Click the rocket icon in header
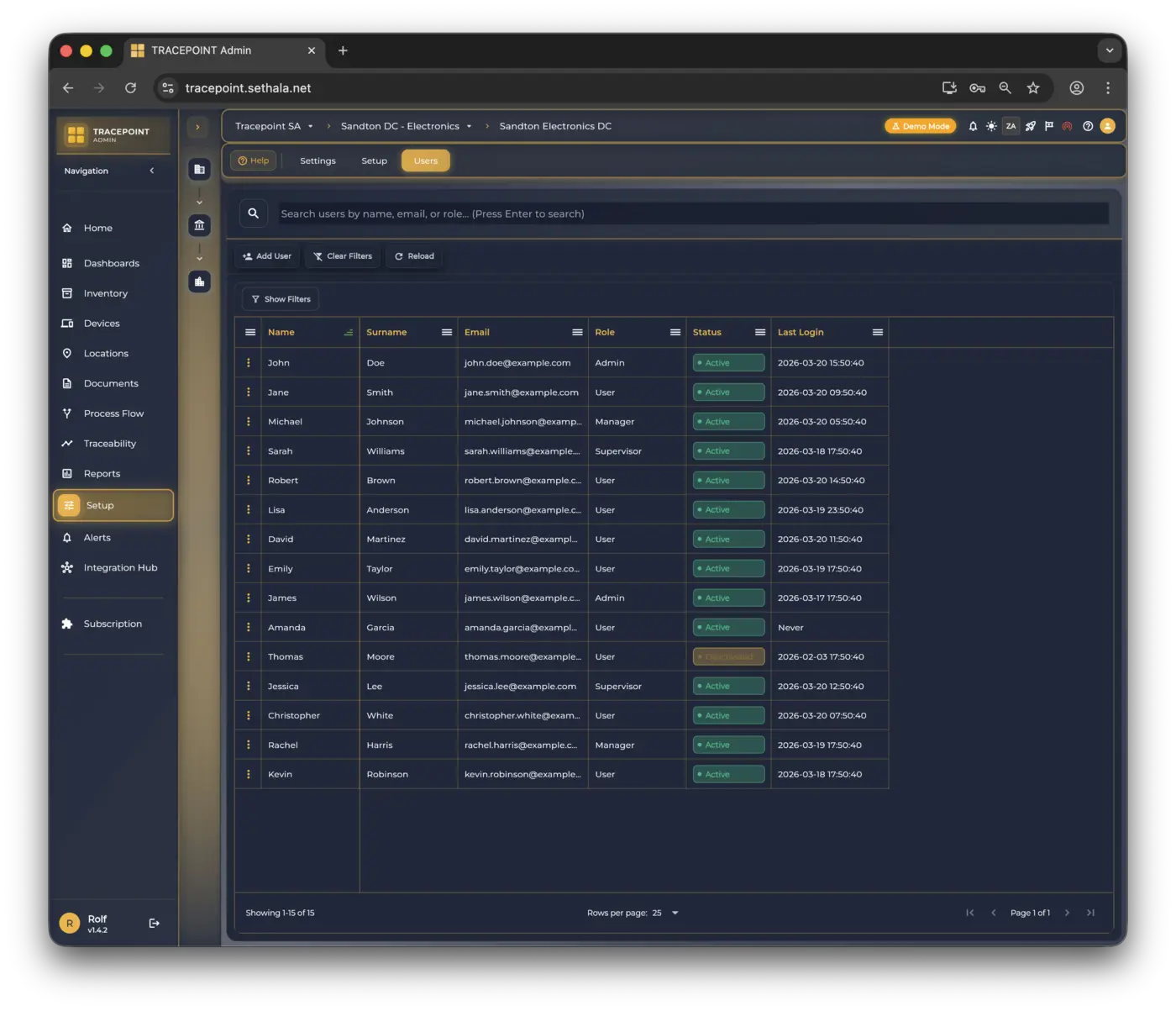This screenshot has width=1176, height=1011. (1030, 126)
